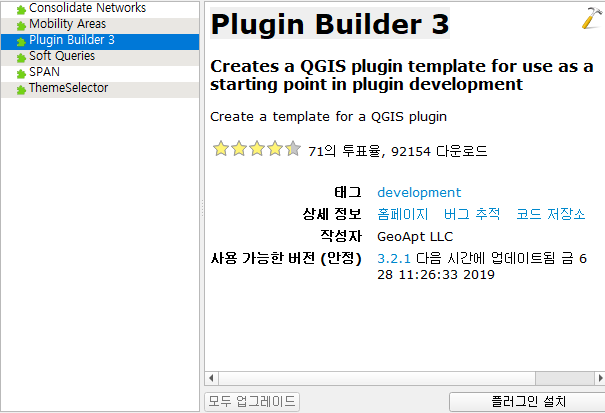Screen dimensions: 605x413
Task: Click the 모두 업그레이드 button
Action: tap(252, 401)
